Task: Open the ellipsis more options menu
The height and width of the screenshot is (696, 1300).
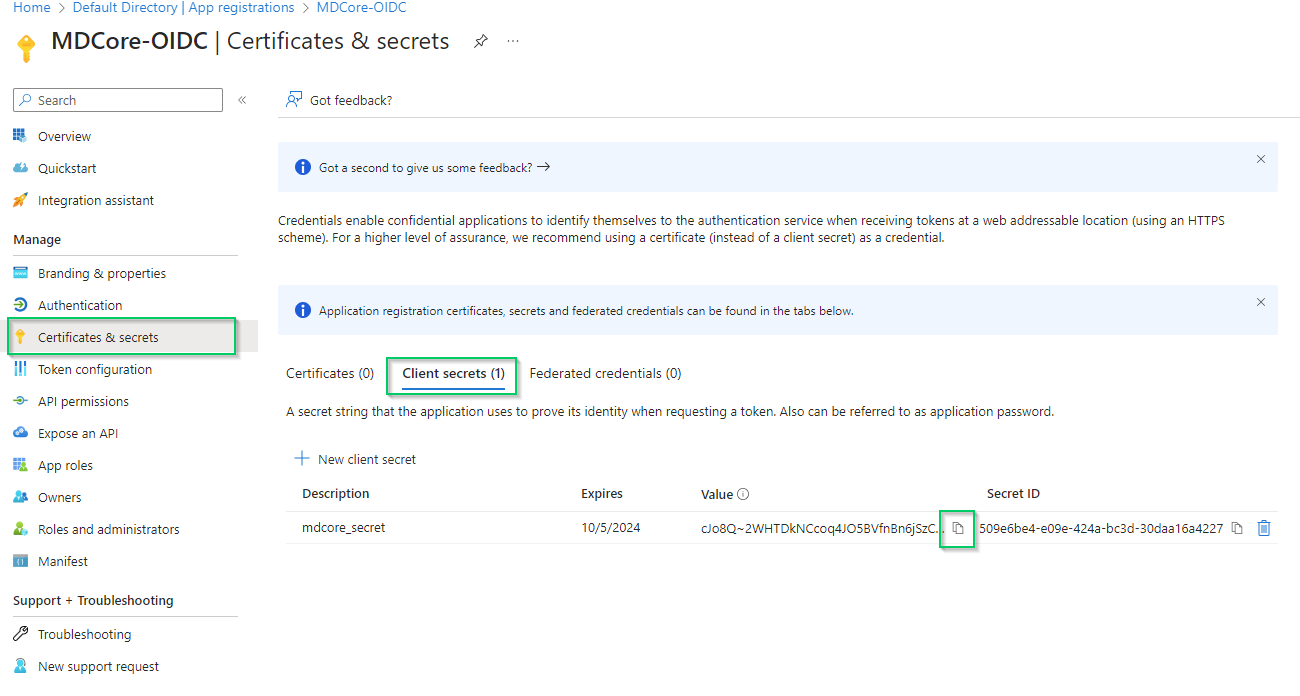Action: click(513, 42)
